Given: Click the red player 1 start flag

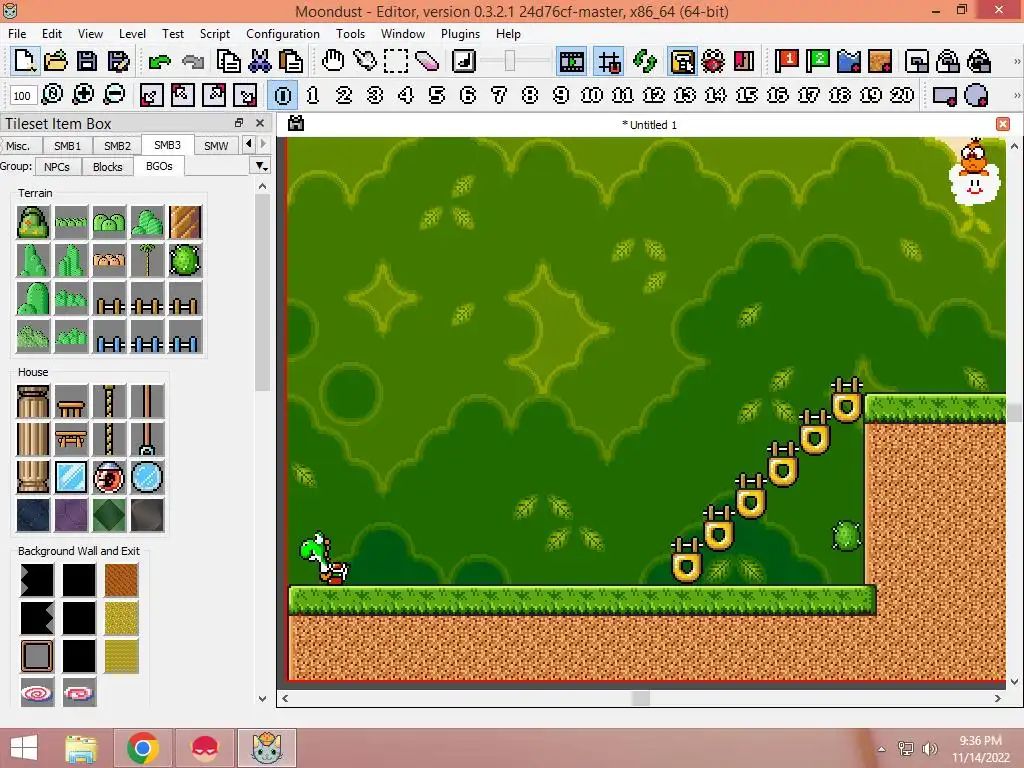Looking at the screenshot, I should 786,61.
